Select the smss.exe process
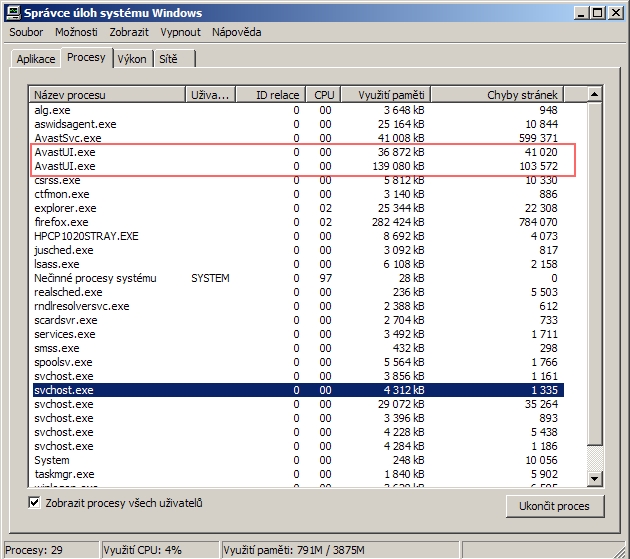Image resolution: width=630 pixels, height=559 pixels. pyautogui.click(x=298, y=348)
